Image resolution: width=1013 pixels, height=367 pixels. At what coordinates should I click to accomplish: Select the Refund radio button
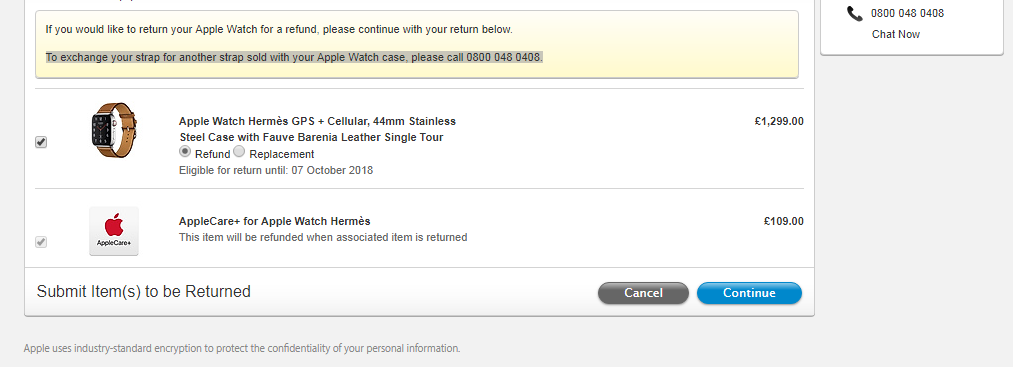(185, 152)
